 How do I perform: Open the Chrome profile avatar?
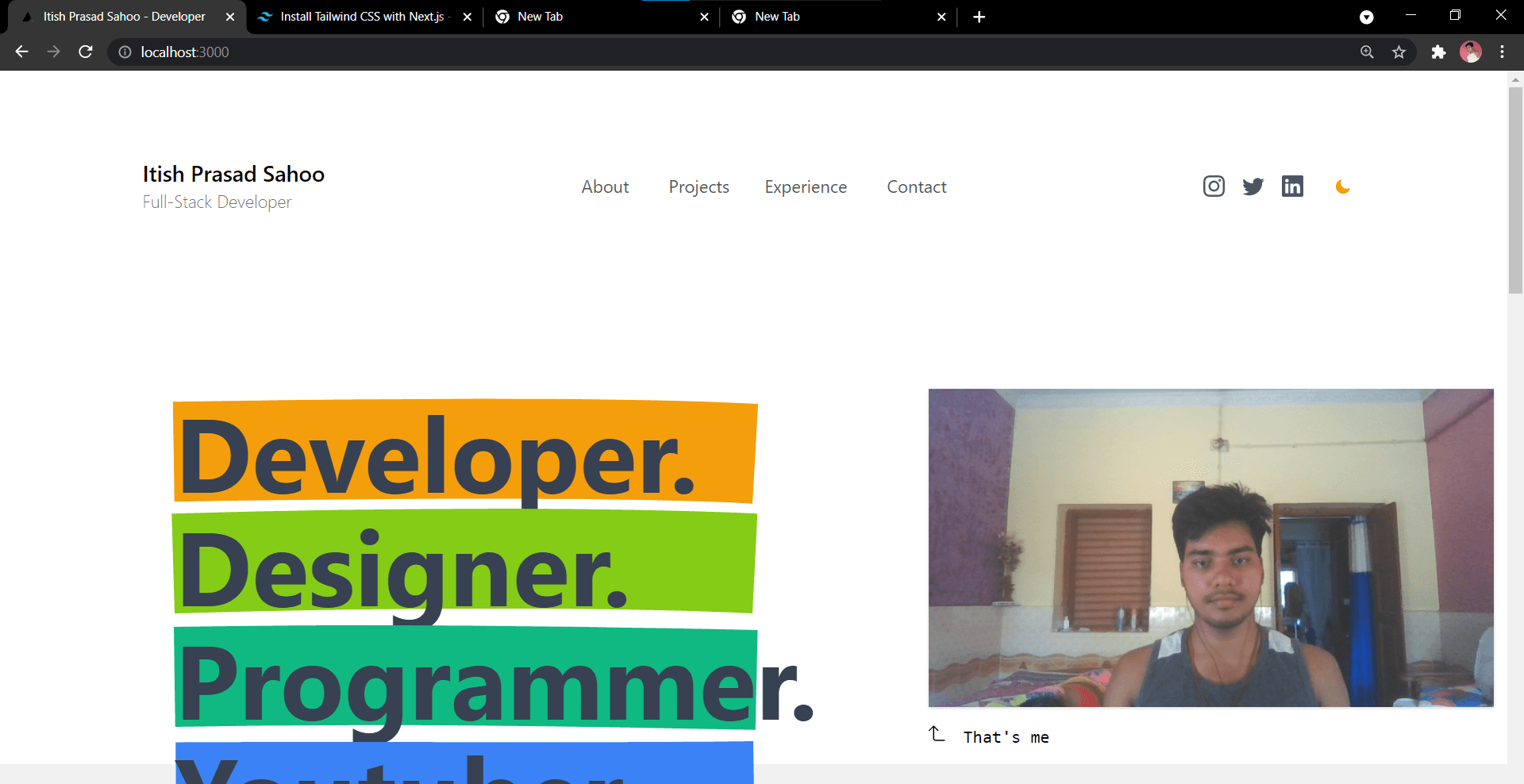coord(1471,52)
